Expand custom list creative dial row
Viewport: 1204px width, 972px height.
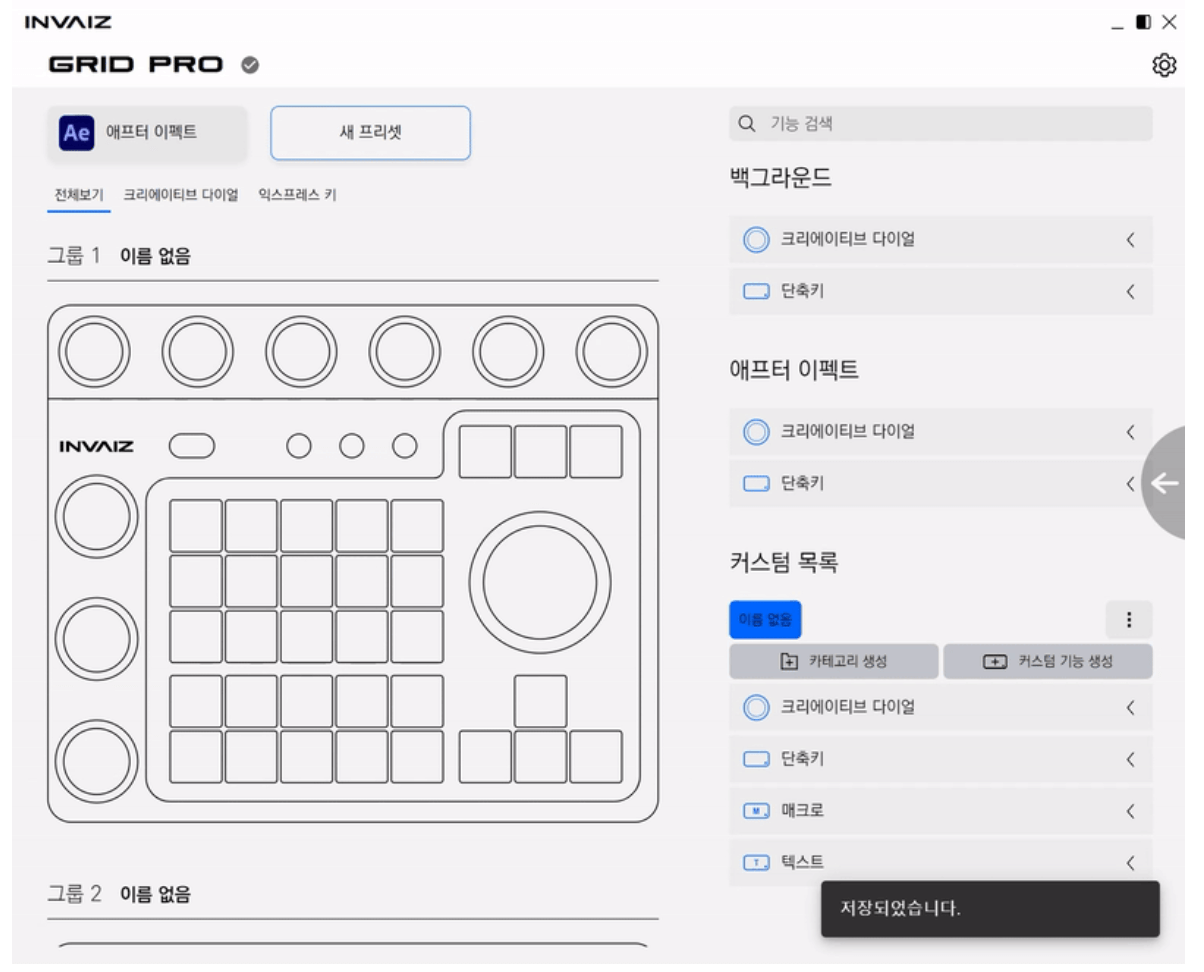point(940,708)
